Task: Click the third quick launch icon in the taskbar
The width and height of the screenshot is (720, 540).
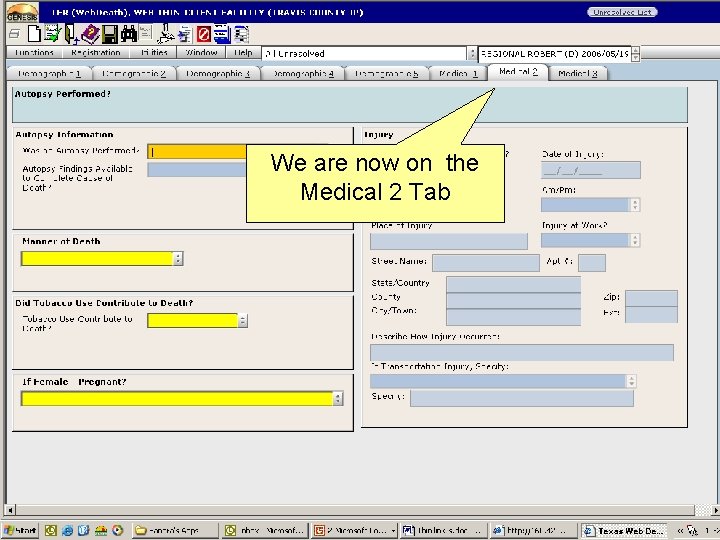Action: (x=84, y=530)
